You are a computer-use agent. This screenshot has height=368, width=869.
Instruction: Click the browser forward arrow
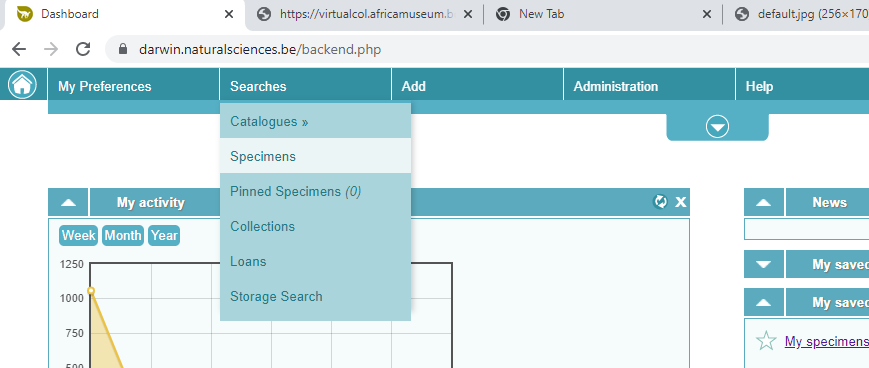coord(51,49)
